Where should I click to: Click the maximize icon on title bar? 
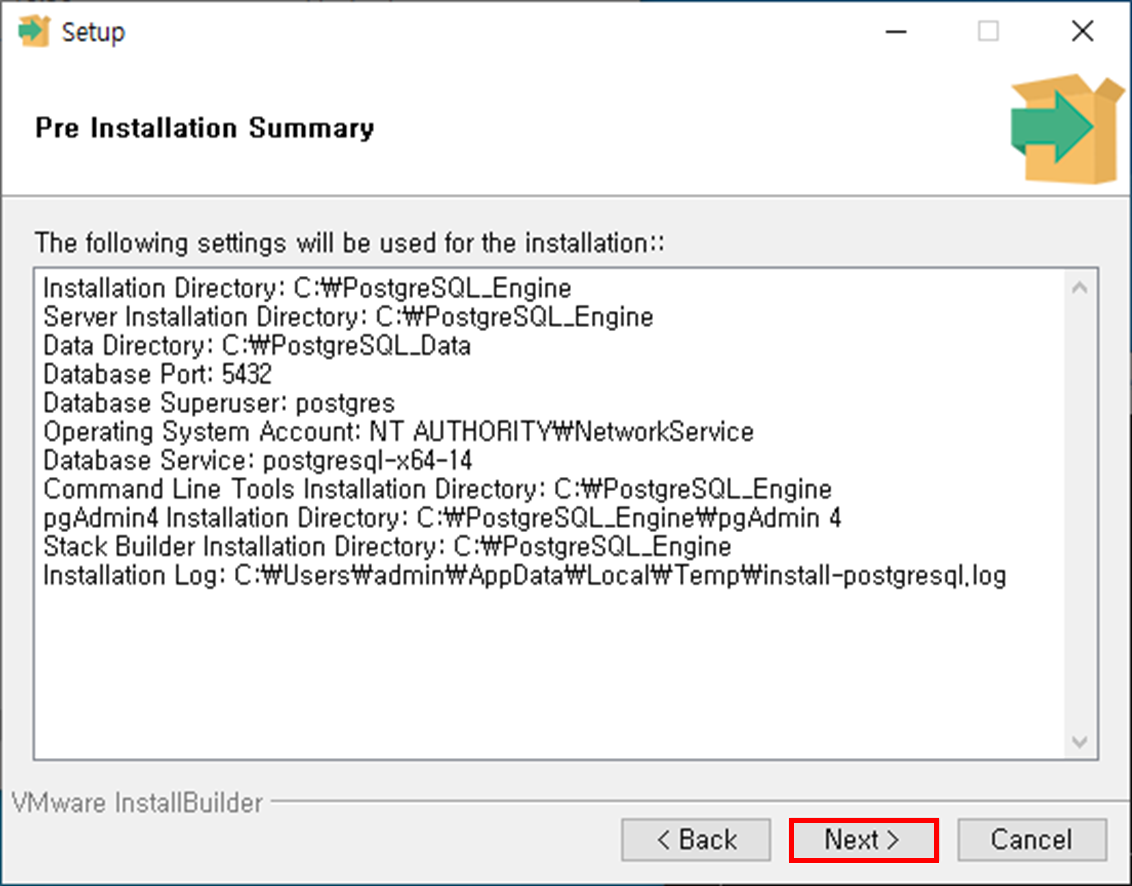[x=988, y=31]
